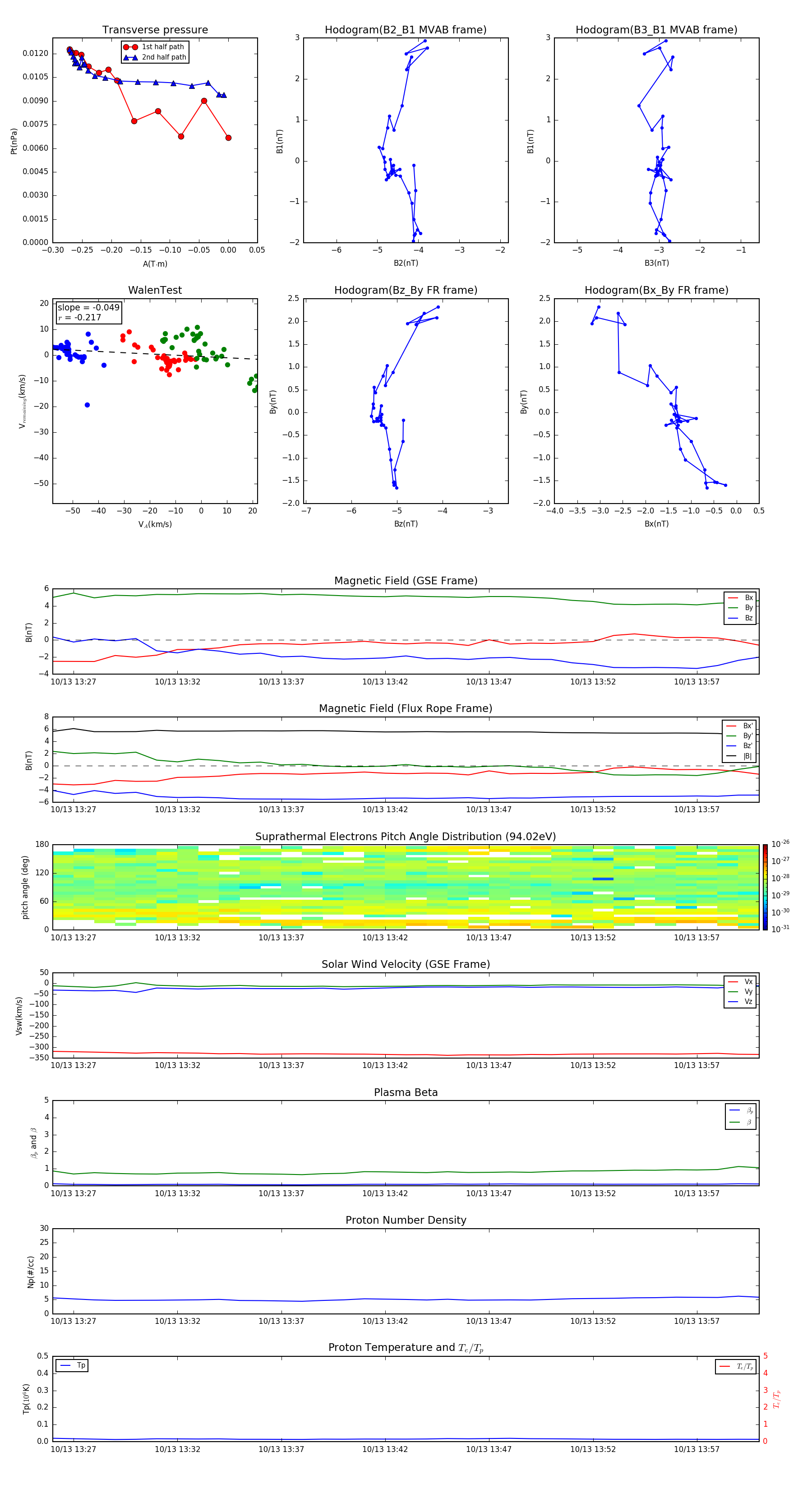Screen dimensions: 812x1489
Task: Click the 'Hodogram(Bz_By FR frame)' title
Action: 406,290
